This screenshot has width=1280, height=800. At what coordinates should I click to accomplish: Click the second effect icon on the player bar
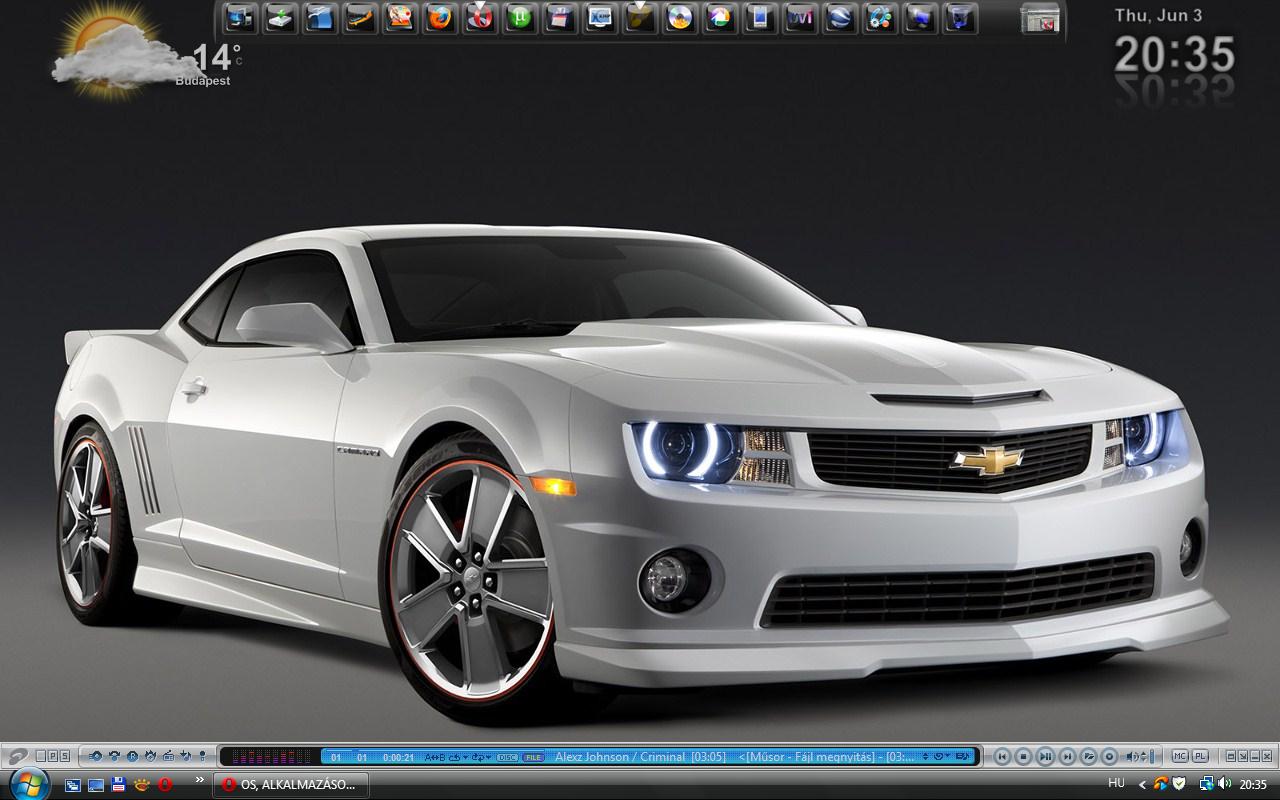pos(115,756)
